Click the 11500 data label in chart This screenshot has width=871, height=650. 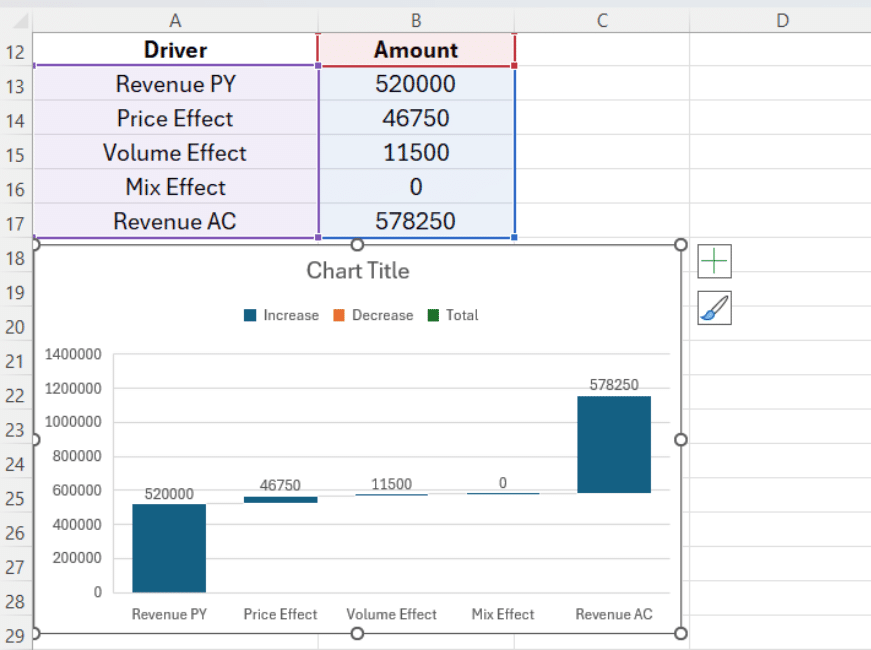(x=392, y=484)
